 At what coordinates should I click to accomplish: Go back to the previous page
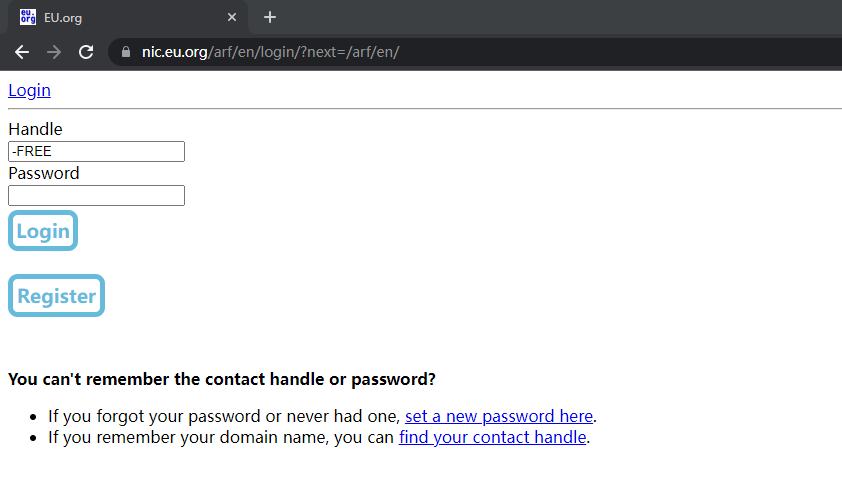coord(22,52)
